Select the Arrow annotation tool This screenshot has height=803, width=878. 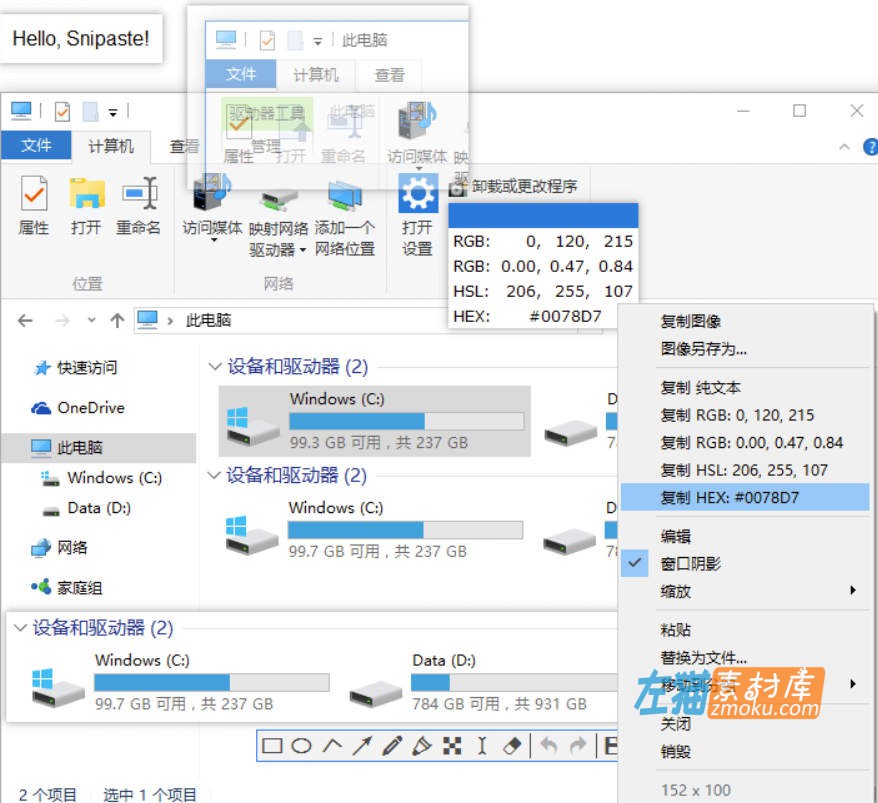[x=362, y=746]
